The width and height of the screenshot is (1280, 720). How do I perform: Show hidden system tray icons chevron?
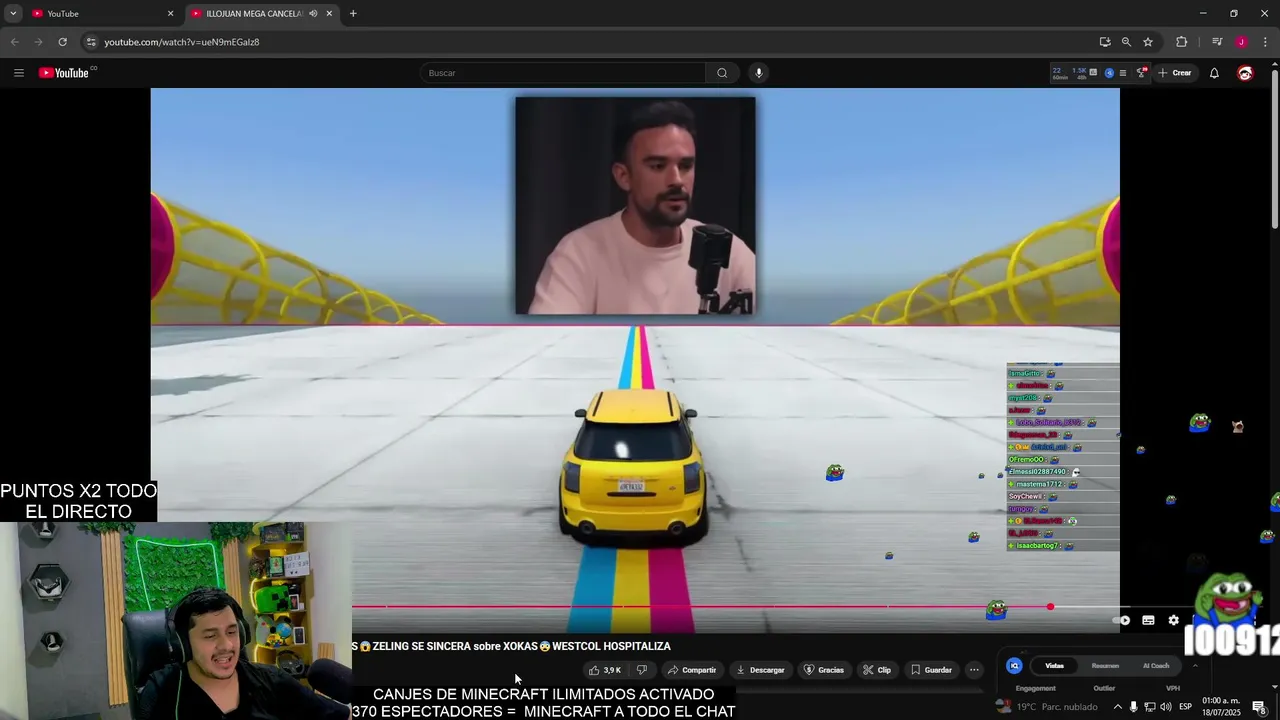click(x=1117, y=707)
